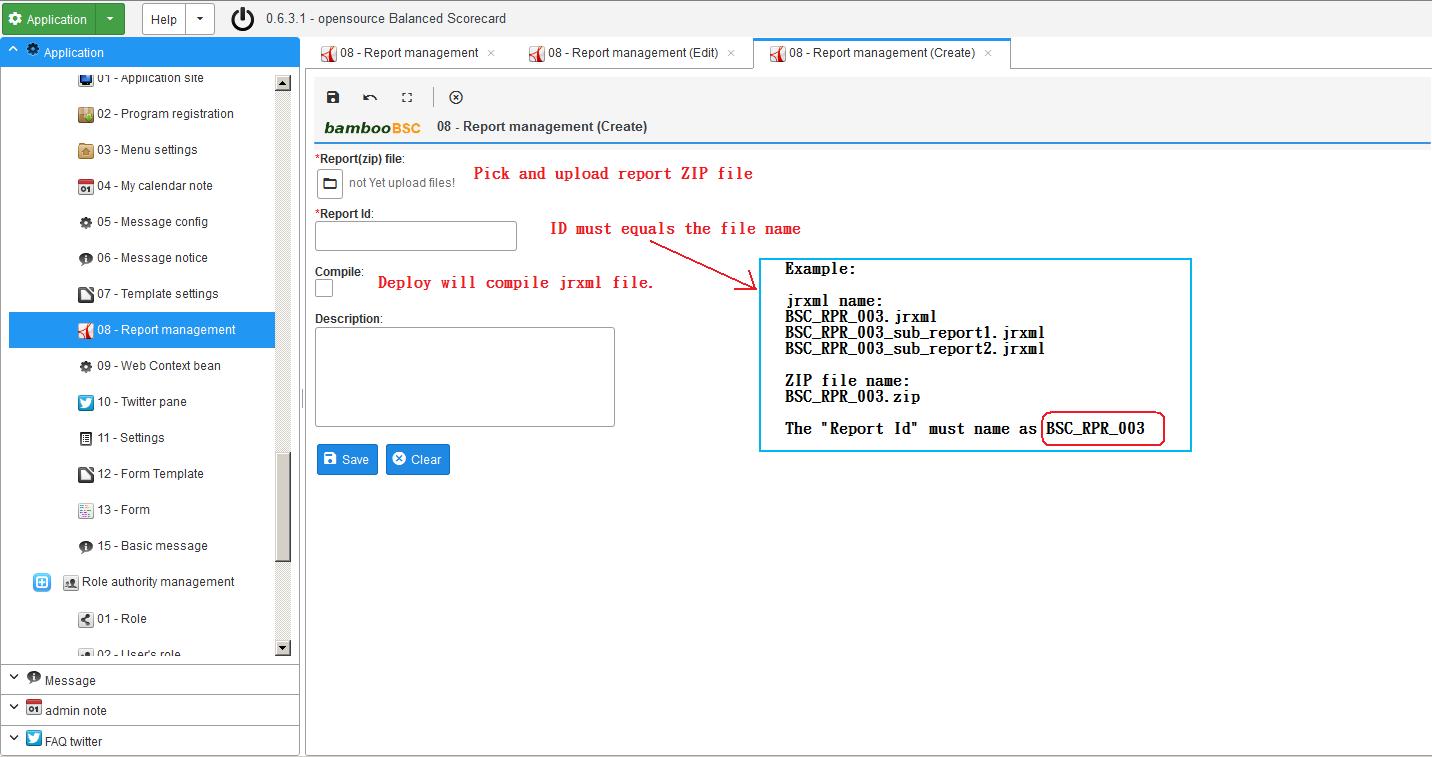Click the Help button
This screenshot has height=757, width=1432.
point(164,19)
